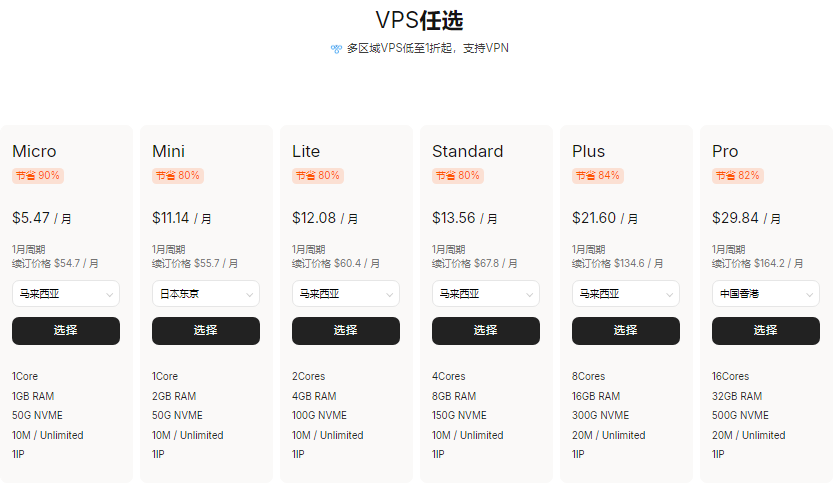The width and height of the screenshot is (834, 490).
Task: Expand the Mini plan Tokyo region dropdown
Action: [x=206, y=294]
